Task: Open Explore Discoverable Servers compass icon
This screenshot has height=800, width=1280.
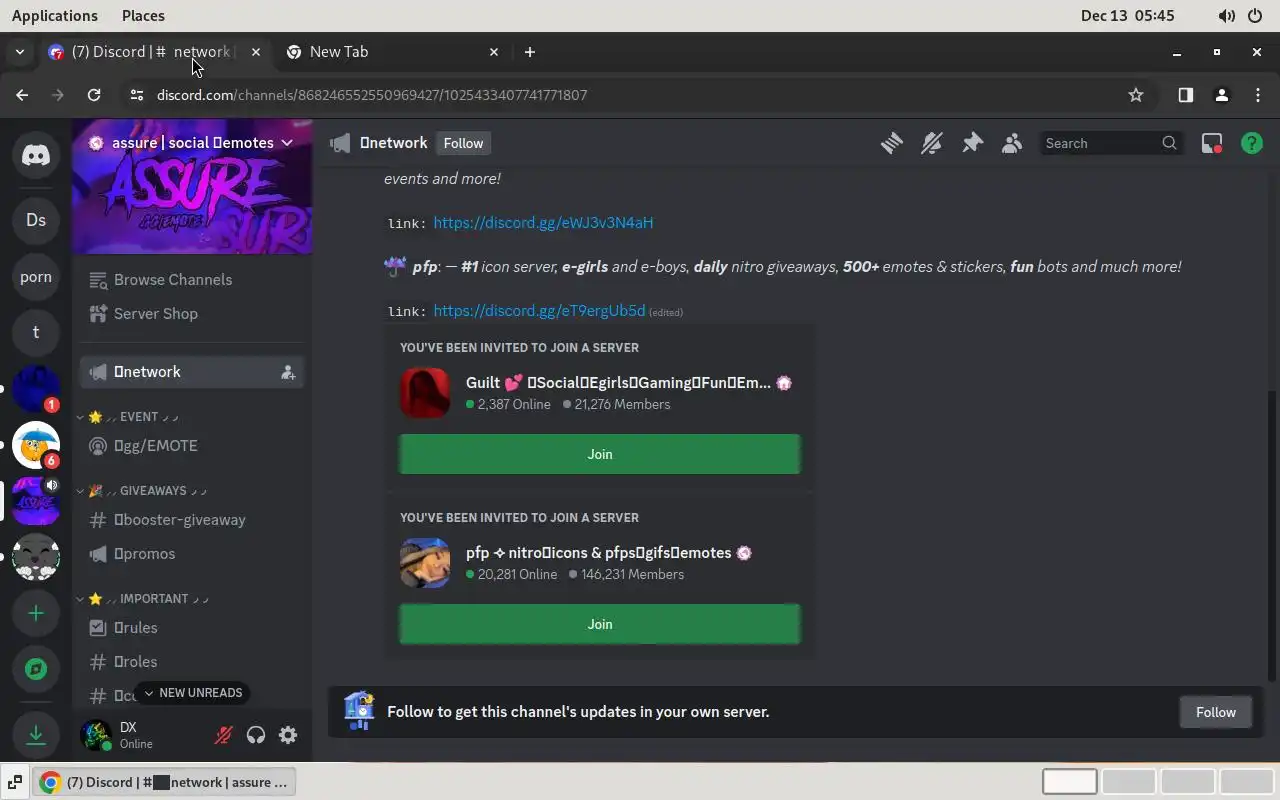Action: [x=36, y=669]
